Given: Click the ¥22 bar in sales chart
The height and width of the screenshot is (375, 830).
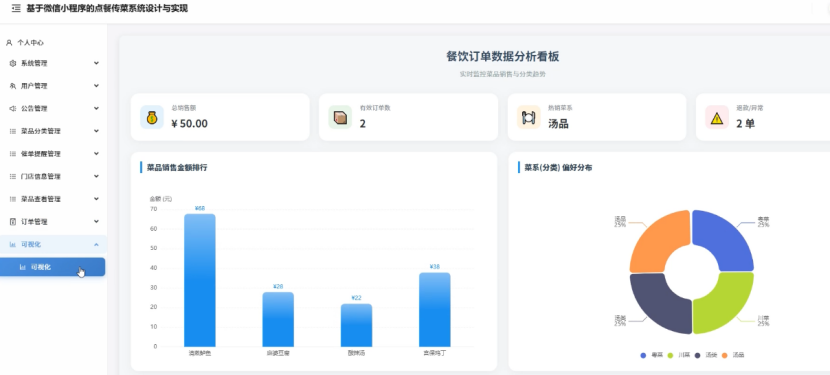Looking at the screenshot, I should 356,325.
